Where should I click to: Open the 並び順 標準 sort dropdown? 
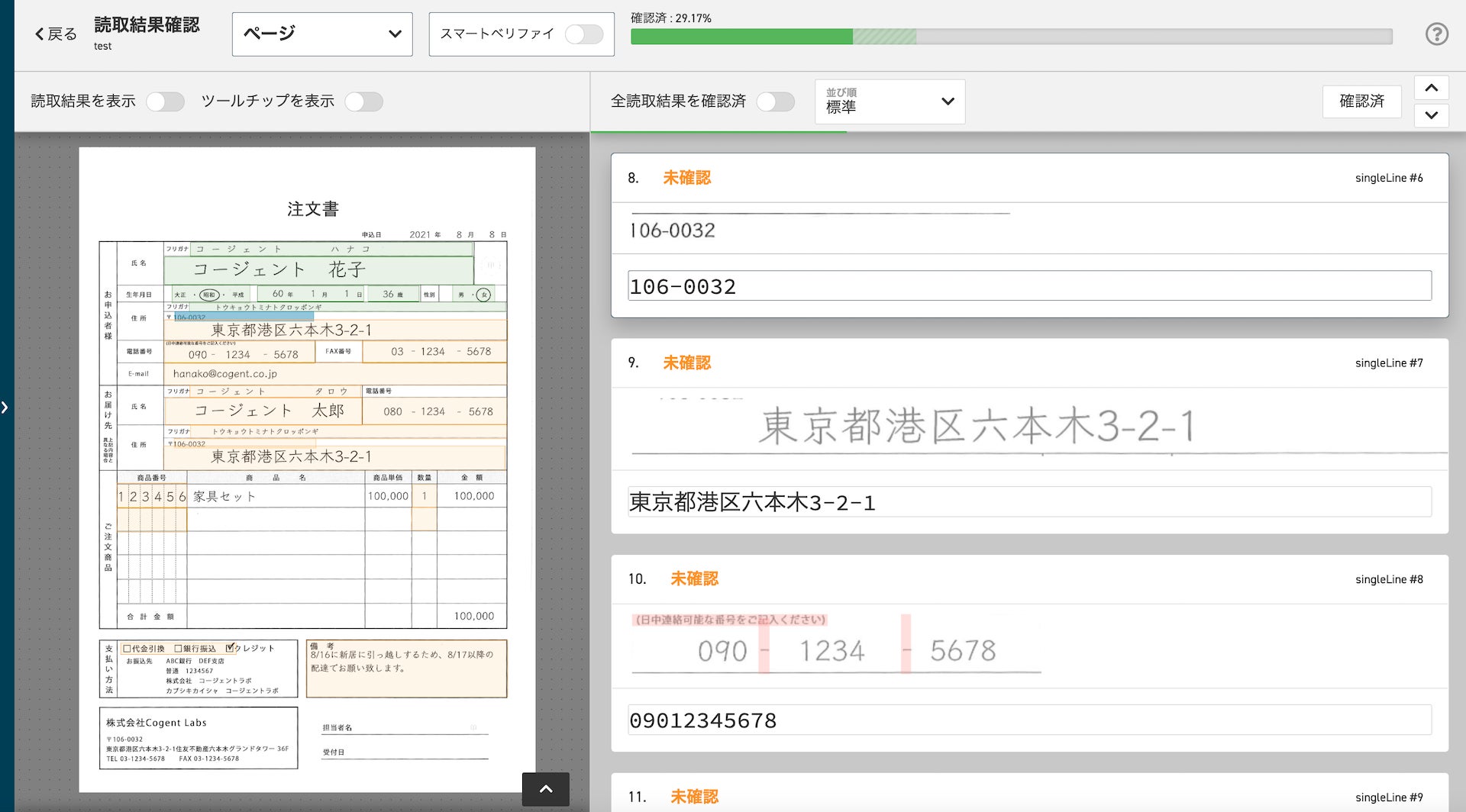pos(890,101)
